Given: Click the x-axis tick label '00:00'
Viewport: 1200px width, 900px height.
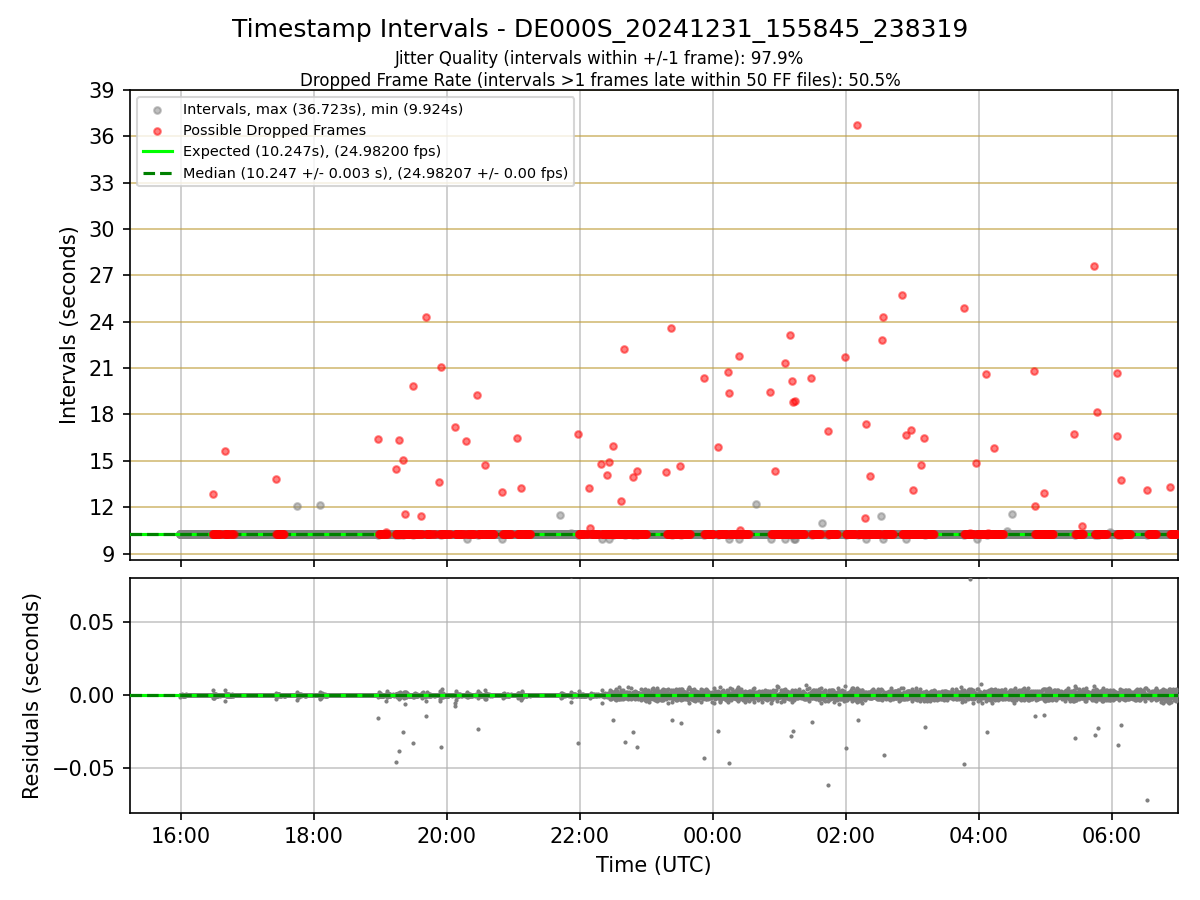Looking at the screenshot, I should coord(713,835).
